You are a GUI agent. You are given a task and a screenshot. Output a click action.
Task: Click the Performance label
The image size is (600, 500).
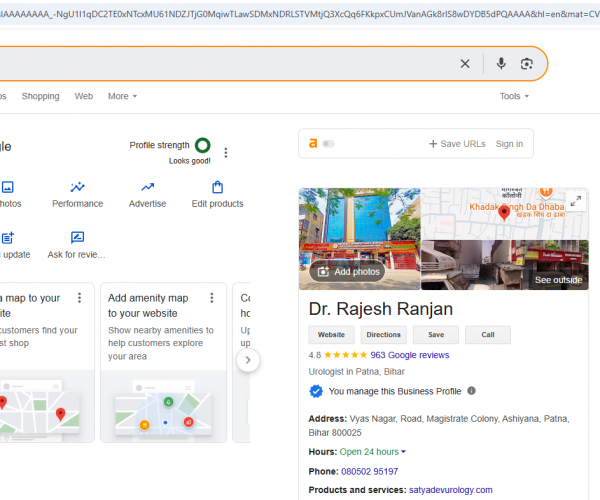(x=78, y=204)
